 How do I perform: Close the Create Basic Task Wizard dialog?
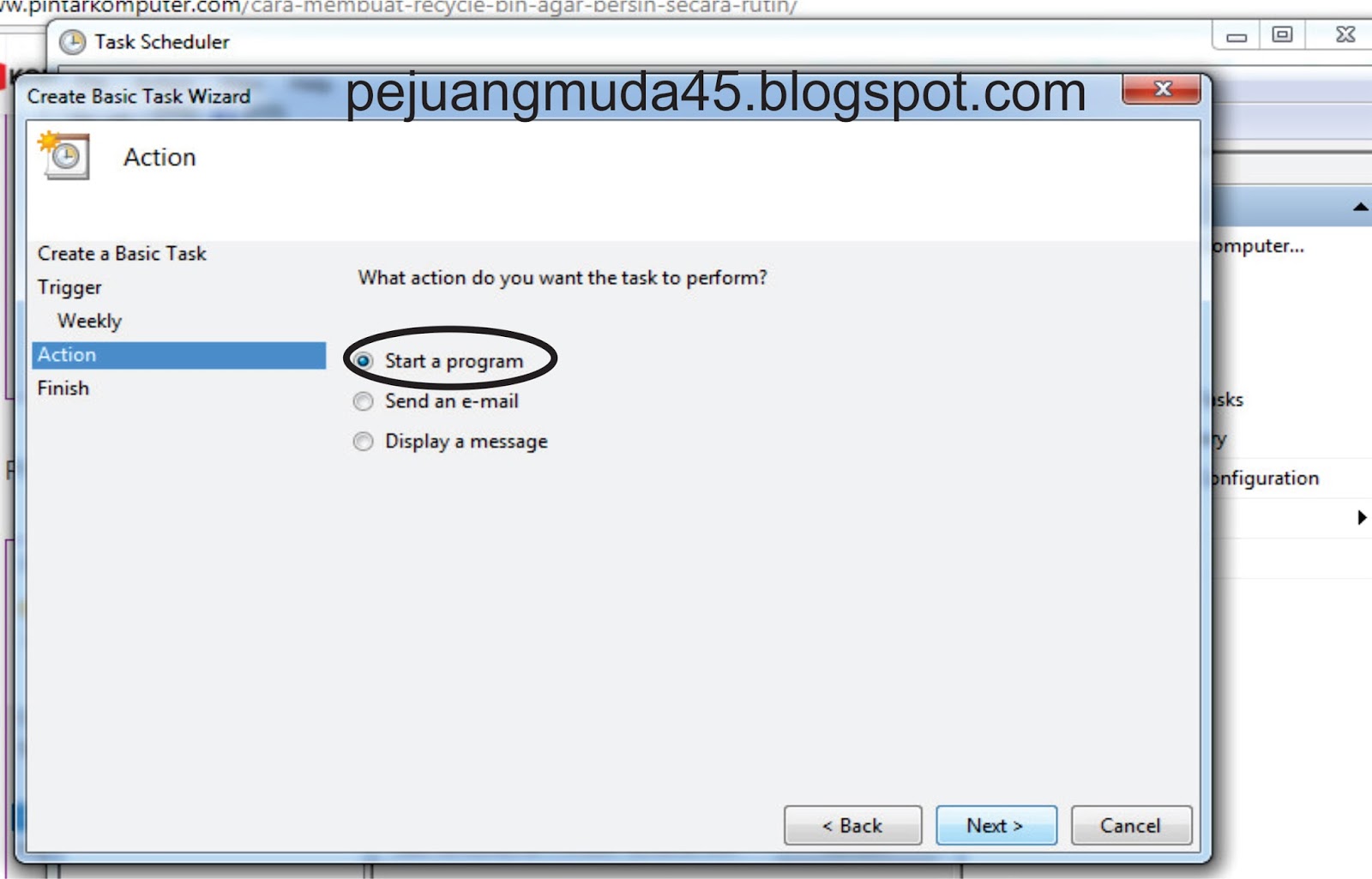click(1162, 89)
